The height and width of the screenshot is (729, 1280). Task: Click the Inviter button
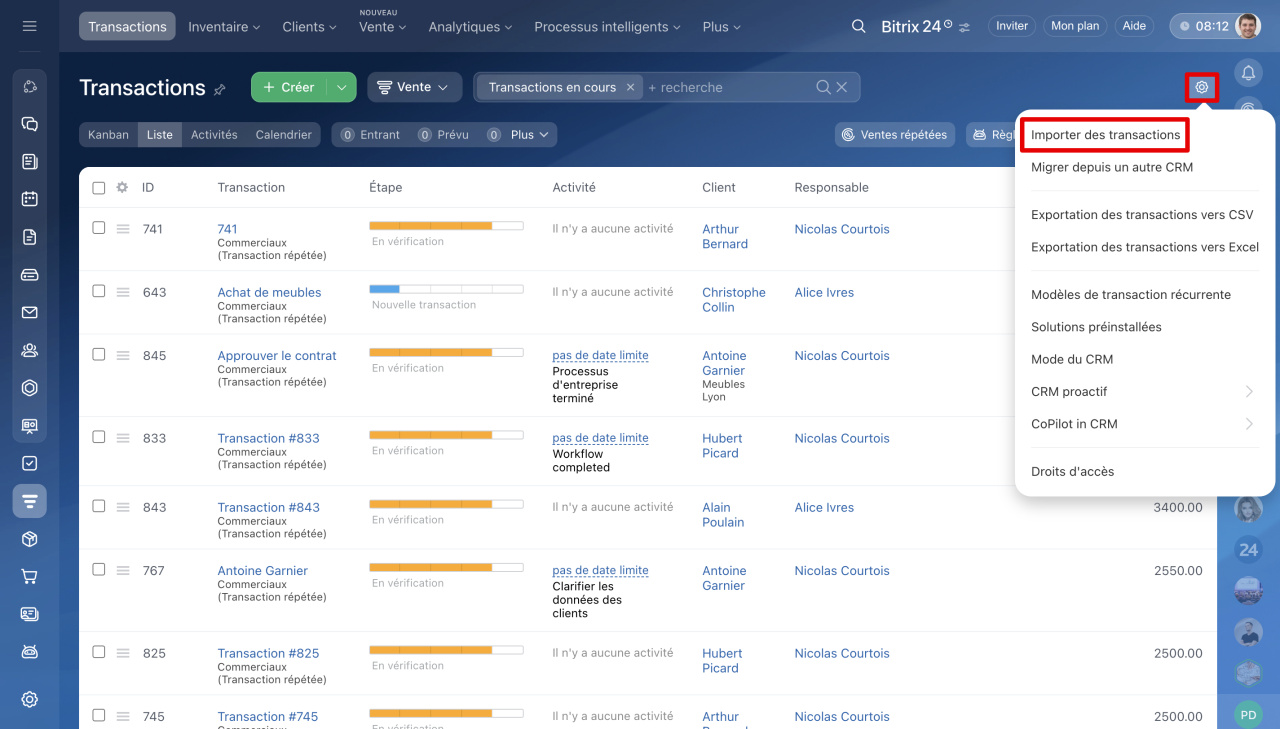pos(1011,26)
